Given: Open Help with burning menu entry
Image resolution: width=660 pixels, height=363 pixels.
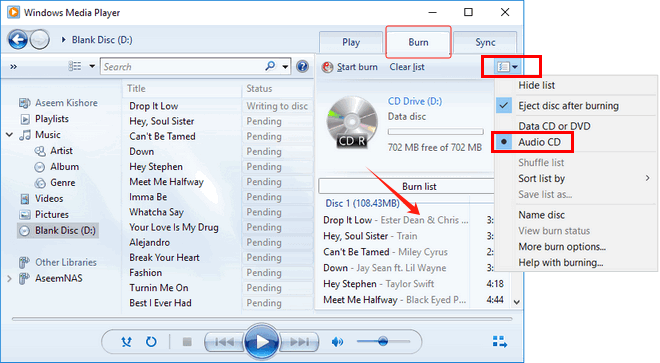Looking at the screenshot, I should click(561, 263).
